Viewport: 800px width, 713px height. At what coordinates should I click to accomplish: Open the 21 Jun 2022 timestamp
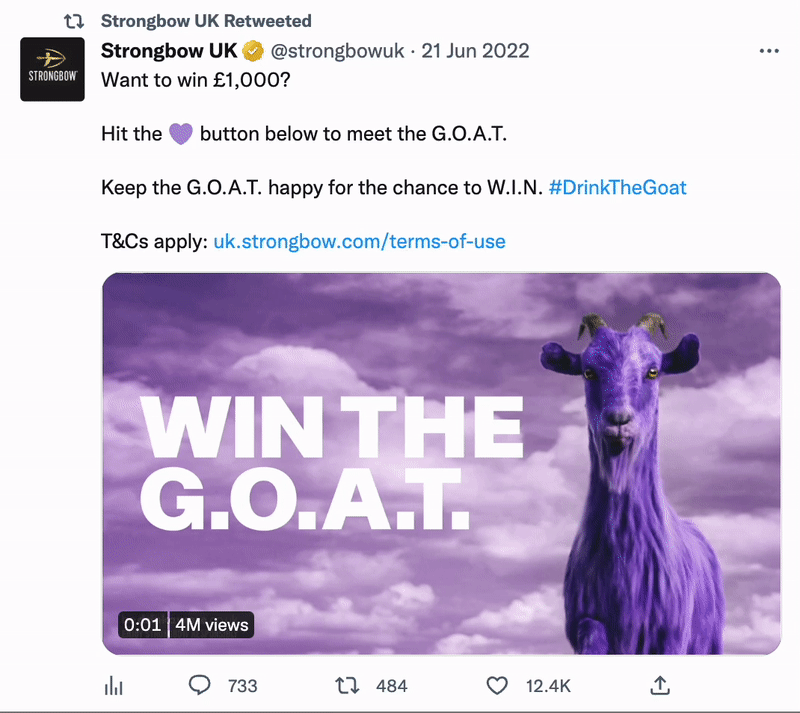[475, 51]
